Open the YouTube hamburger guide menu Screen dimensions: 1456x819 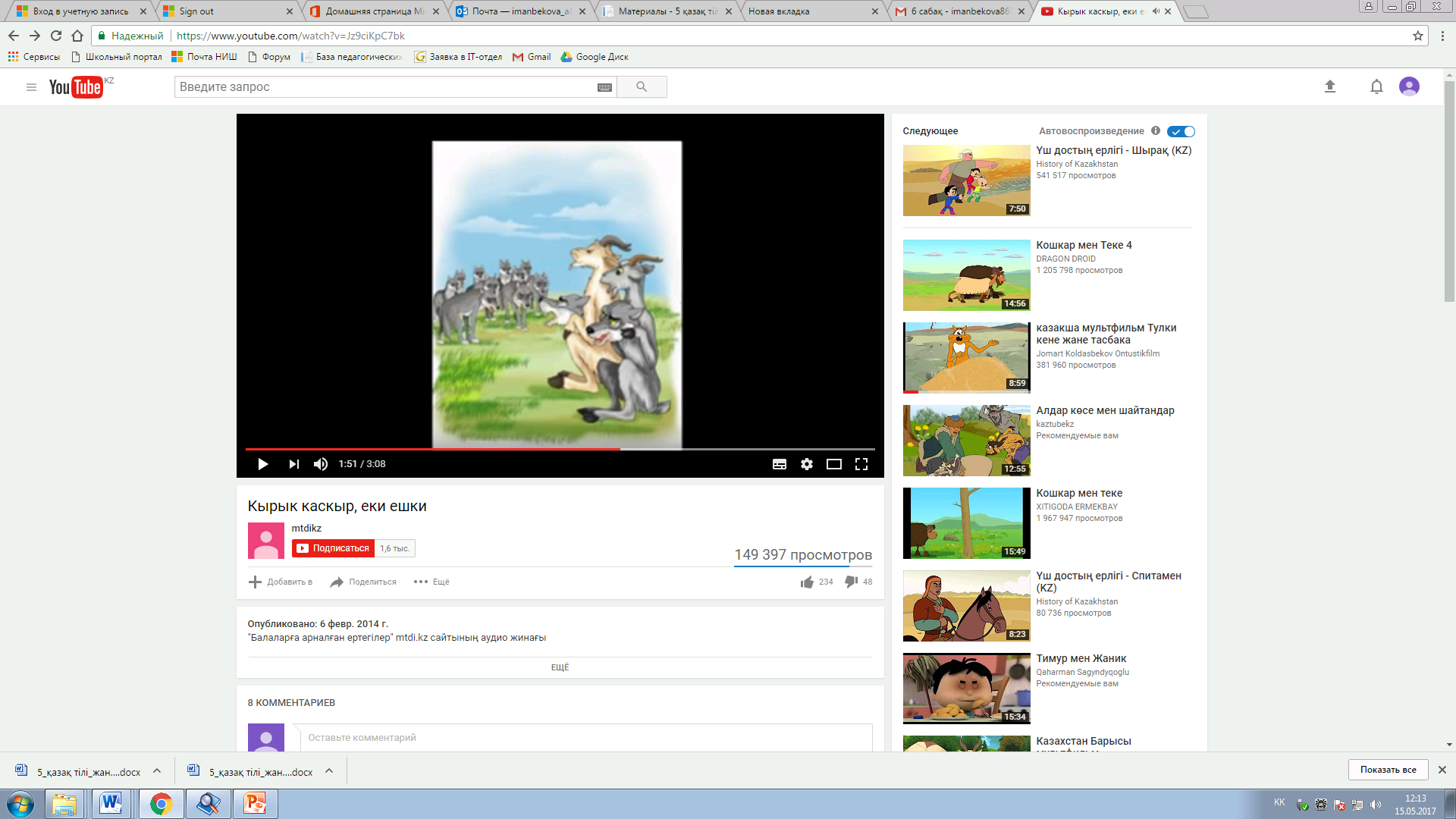[x=31, y=87]
